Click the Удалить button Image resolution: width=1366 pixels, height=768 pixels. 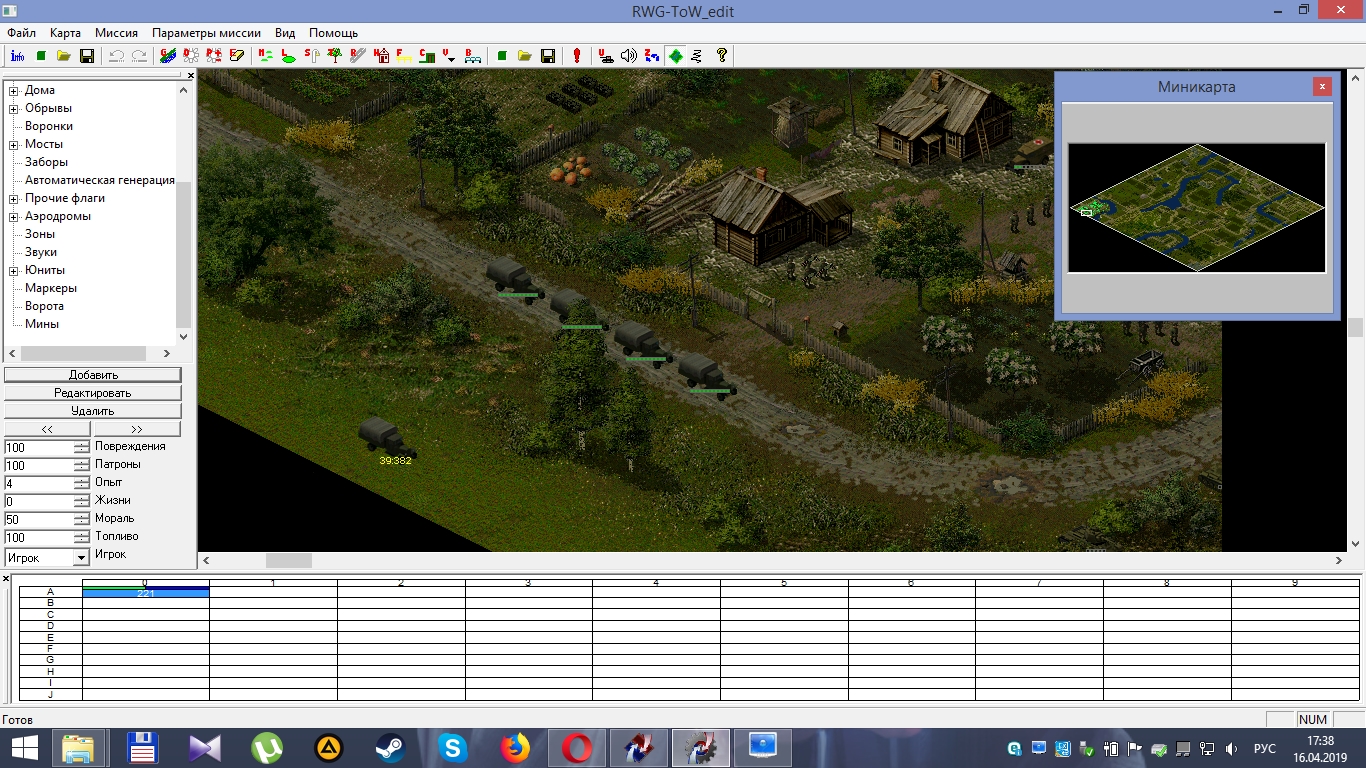(93, 411)
